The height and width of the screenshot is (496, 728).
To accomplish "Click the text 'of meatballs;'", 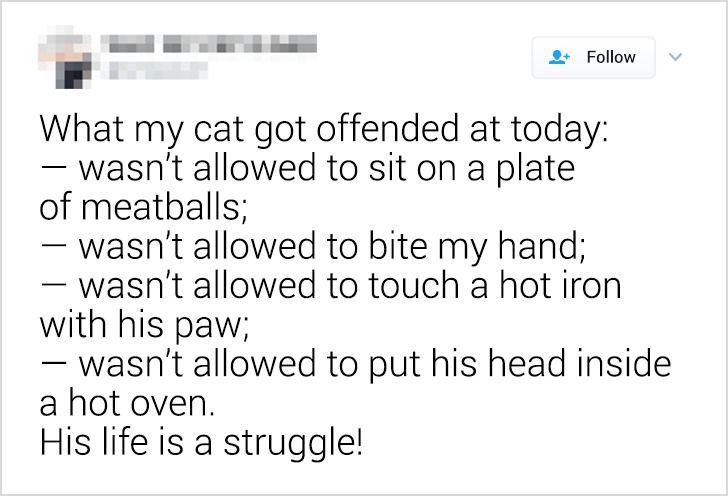I will pyautogui.click(x=140, y=206).
